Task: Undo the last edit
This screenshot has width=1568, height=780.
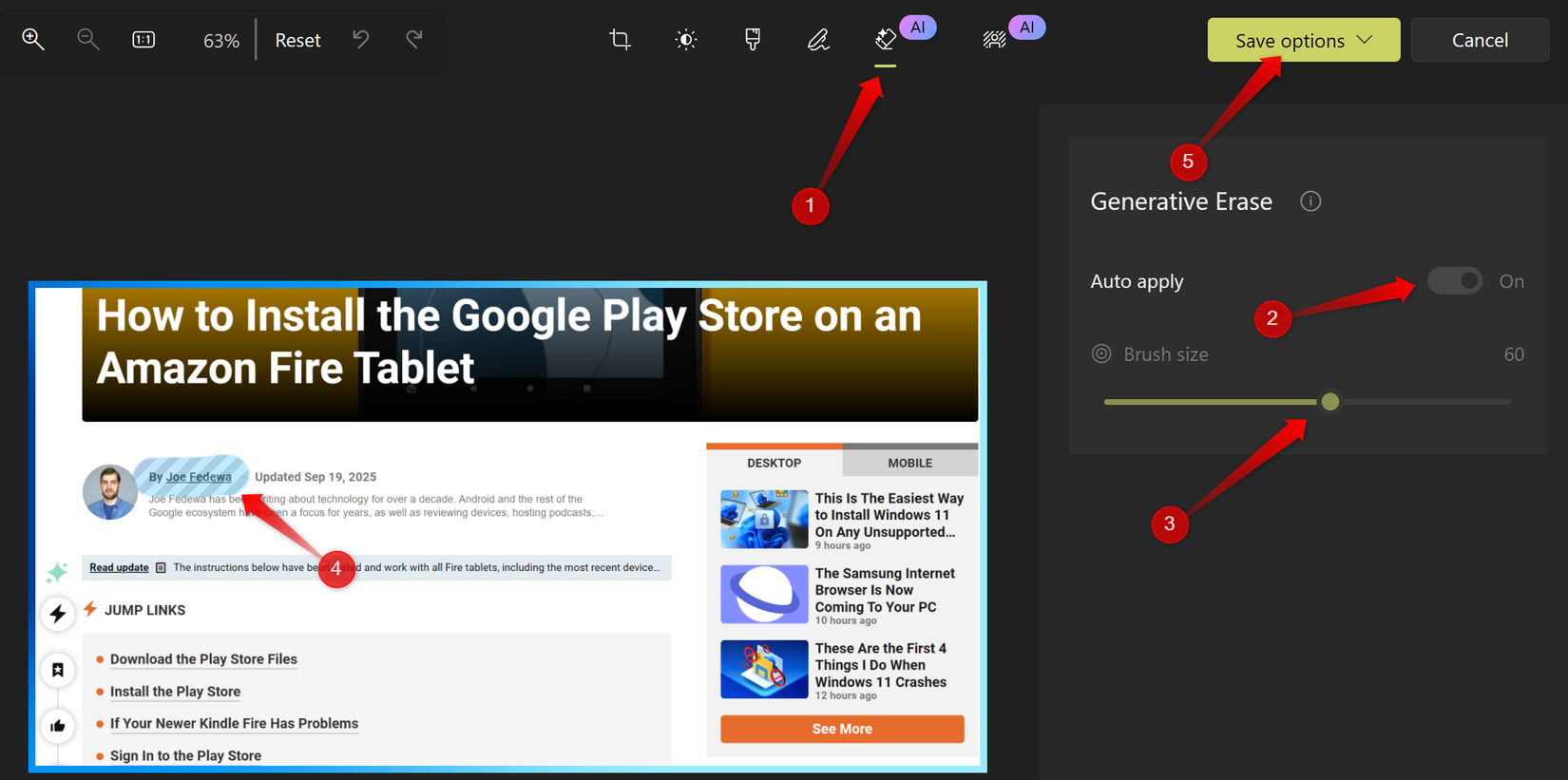Action: (x=361, y=40)
